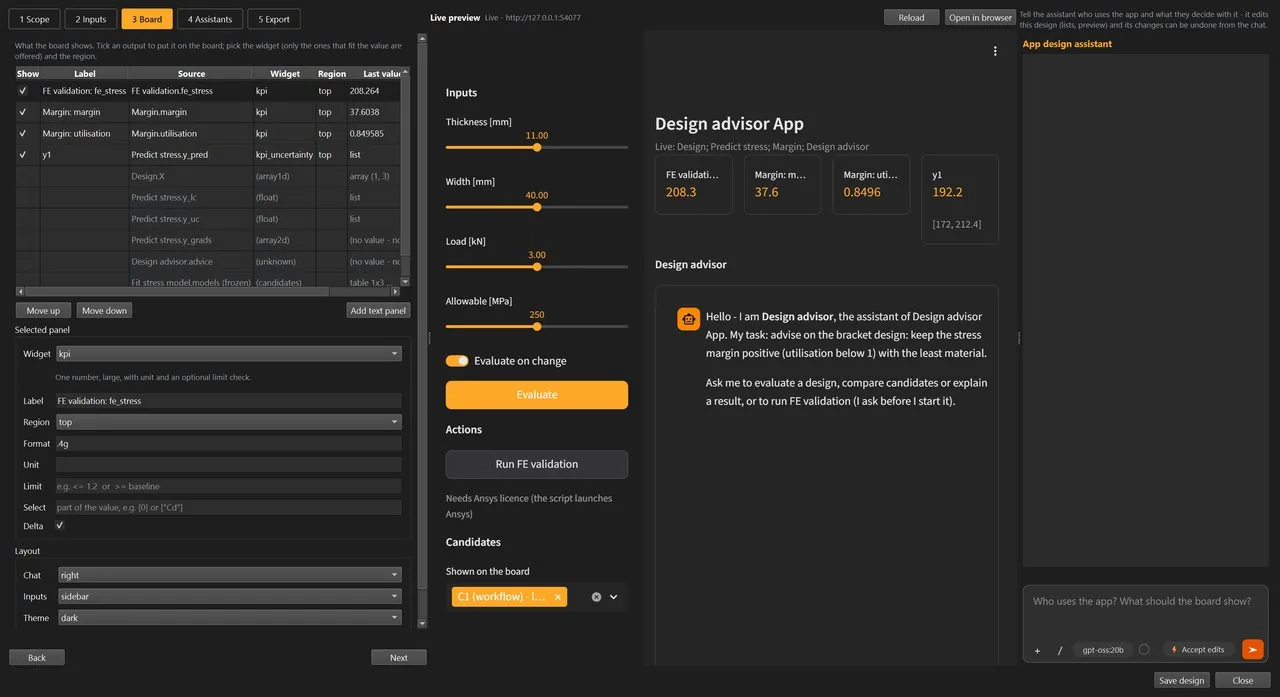Reload the live preview
This screenshot has height=697, width=1280.
911,17
